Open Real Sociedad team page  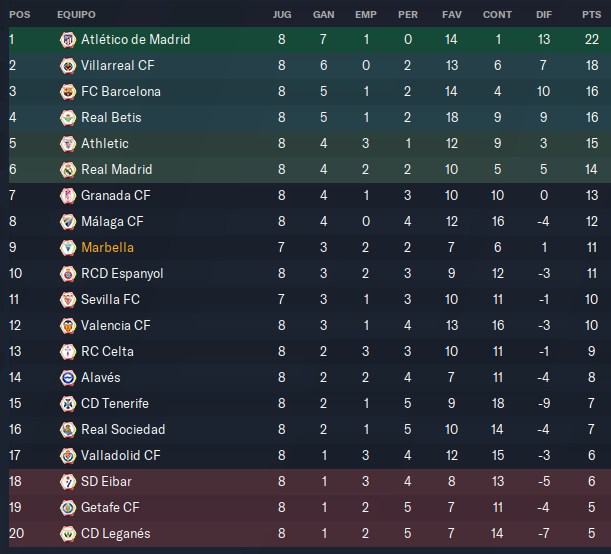(x=123, y=430)
